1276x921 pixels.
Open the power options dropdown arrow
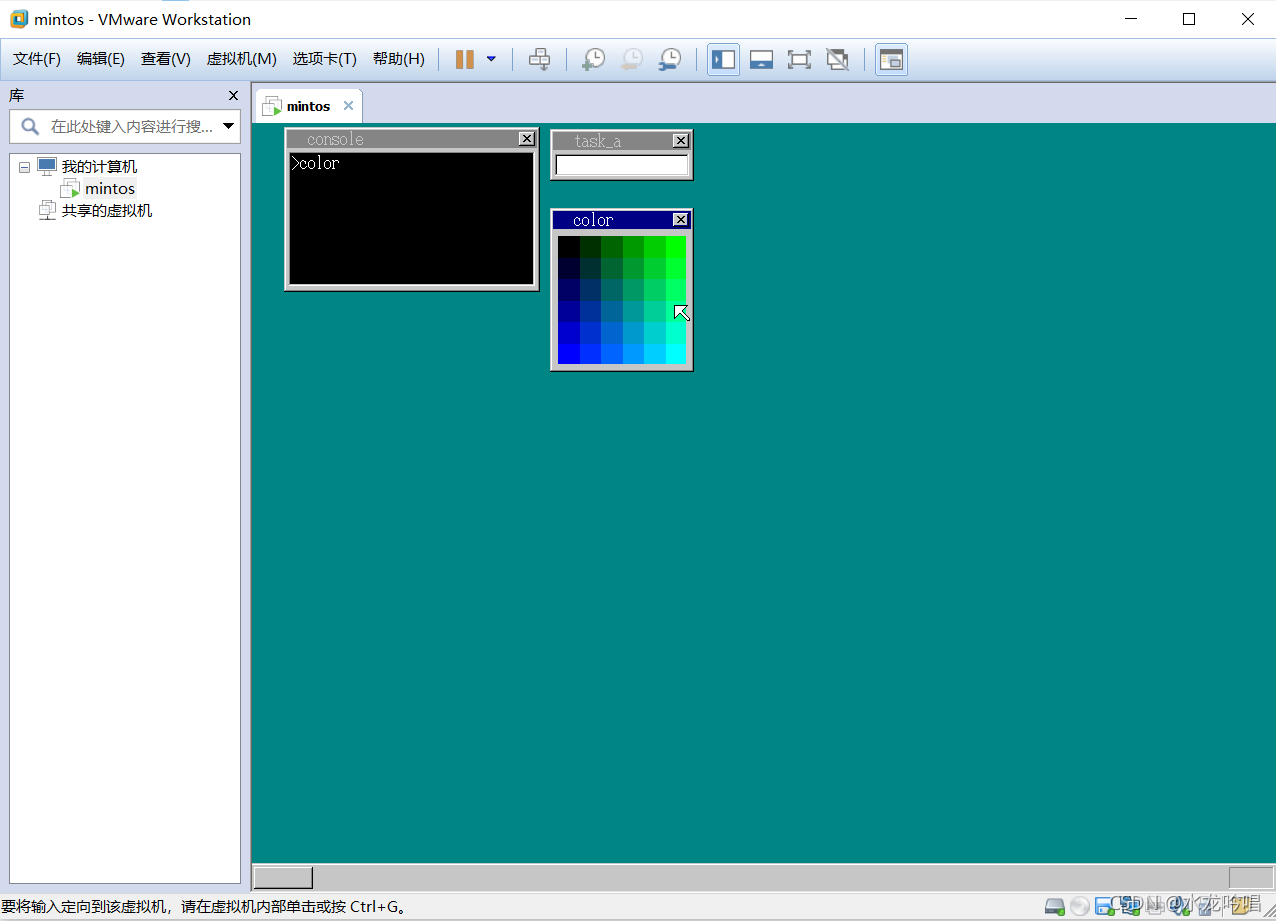pos(491,59)
